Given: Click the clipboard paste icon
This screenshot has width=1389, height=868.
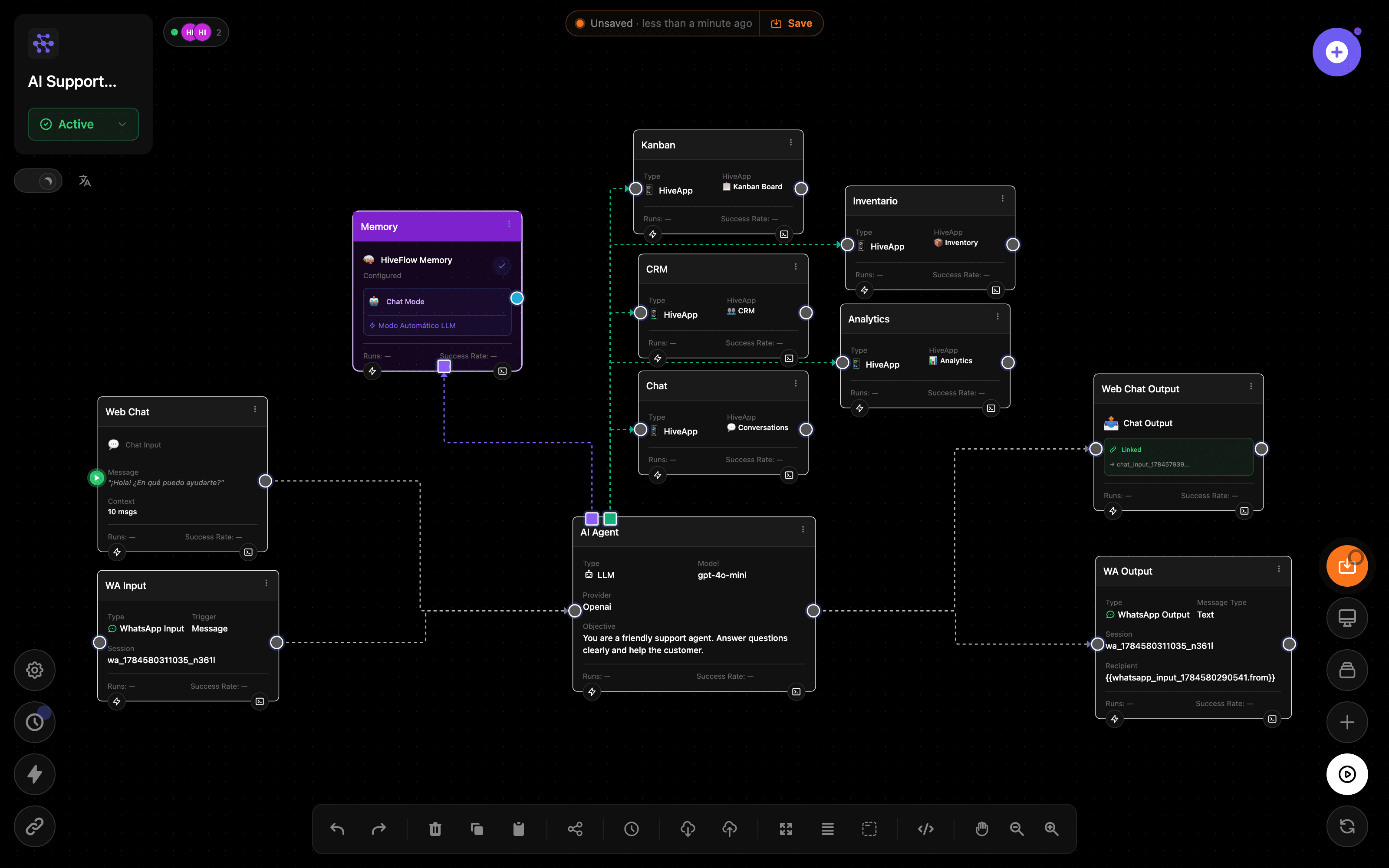Looking at the screenshot, I should pyautogui.click(x=518, y=829).
